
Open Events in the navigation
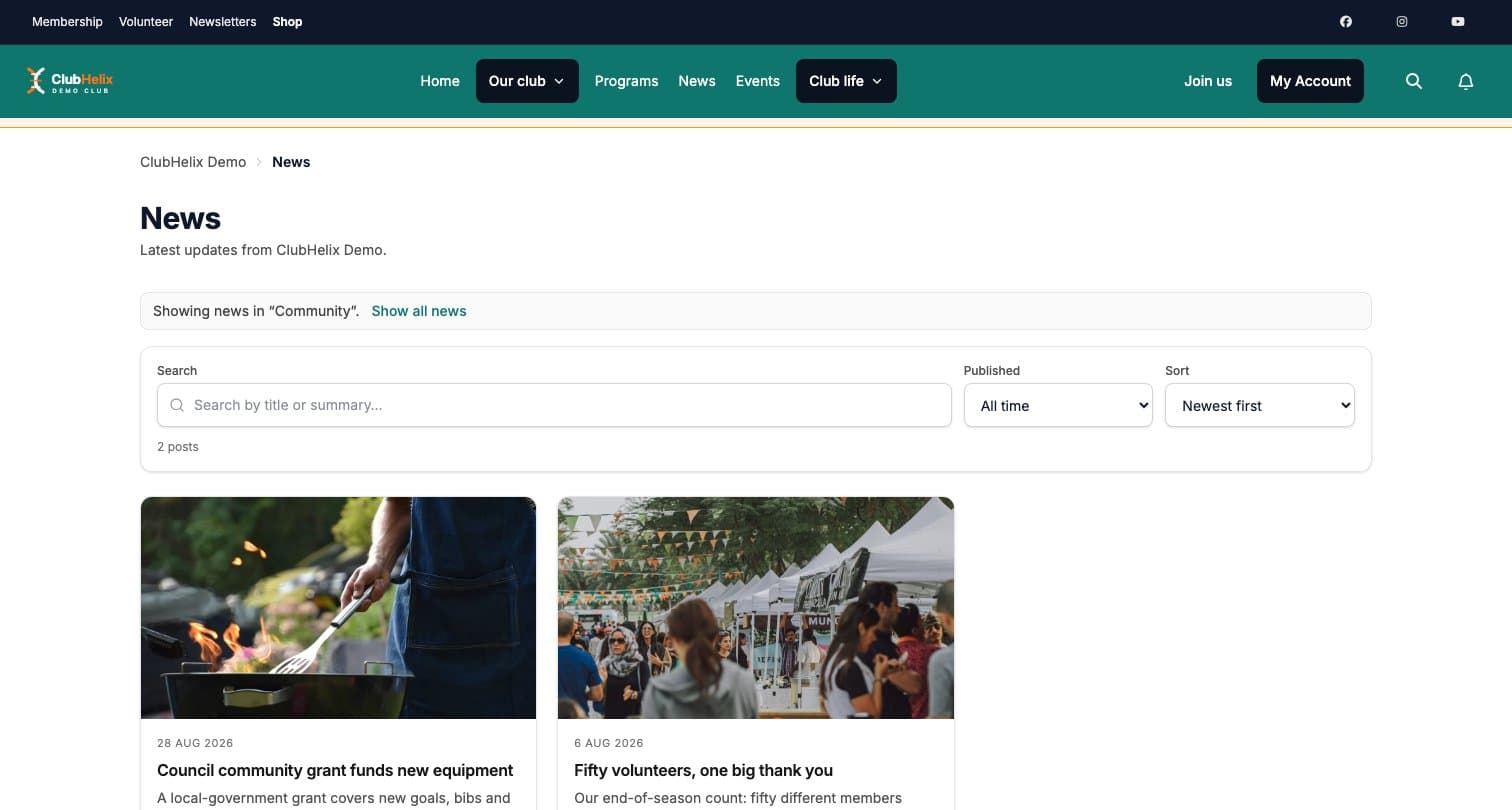(x=758, y=81)
